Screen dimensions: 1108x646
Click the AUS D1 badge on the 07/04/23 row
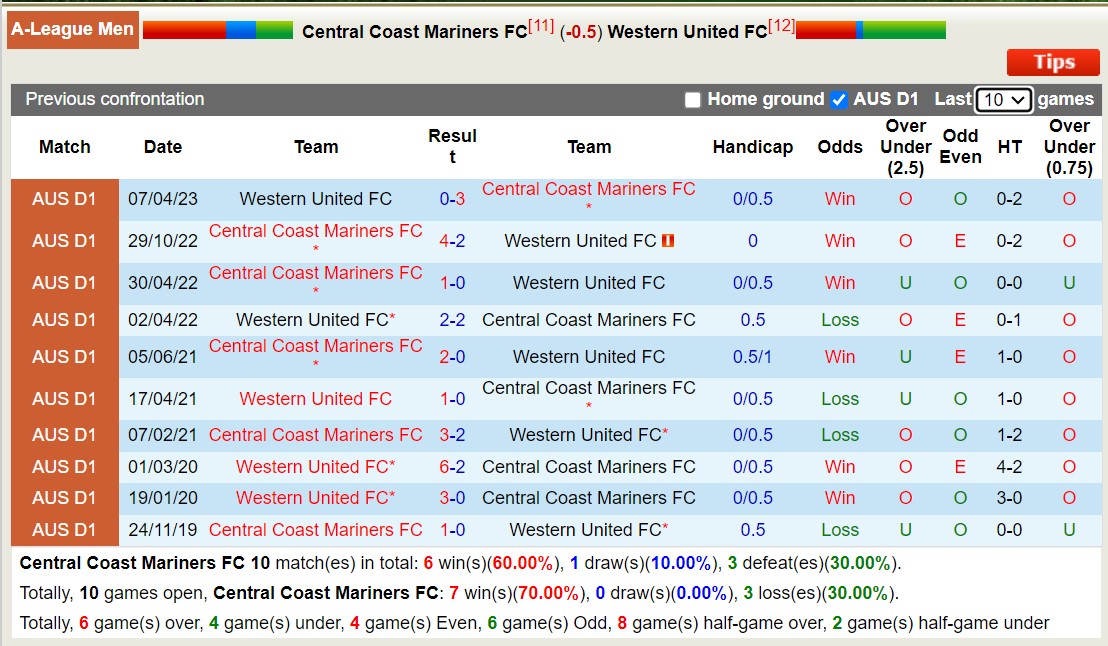click(64, 199)
